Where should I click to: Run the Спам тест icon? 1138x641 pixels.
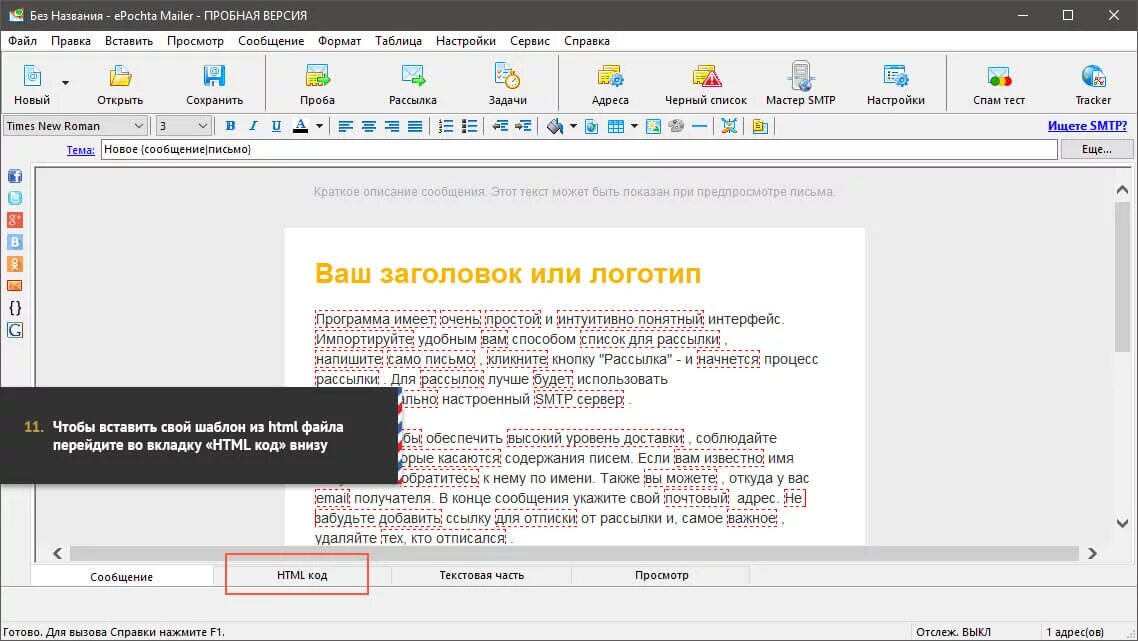[x=999, y=75]
